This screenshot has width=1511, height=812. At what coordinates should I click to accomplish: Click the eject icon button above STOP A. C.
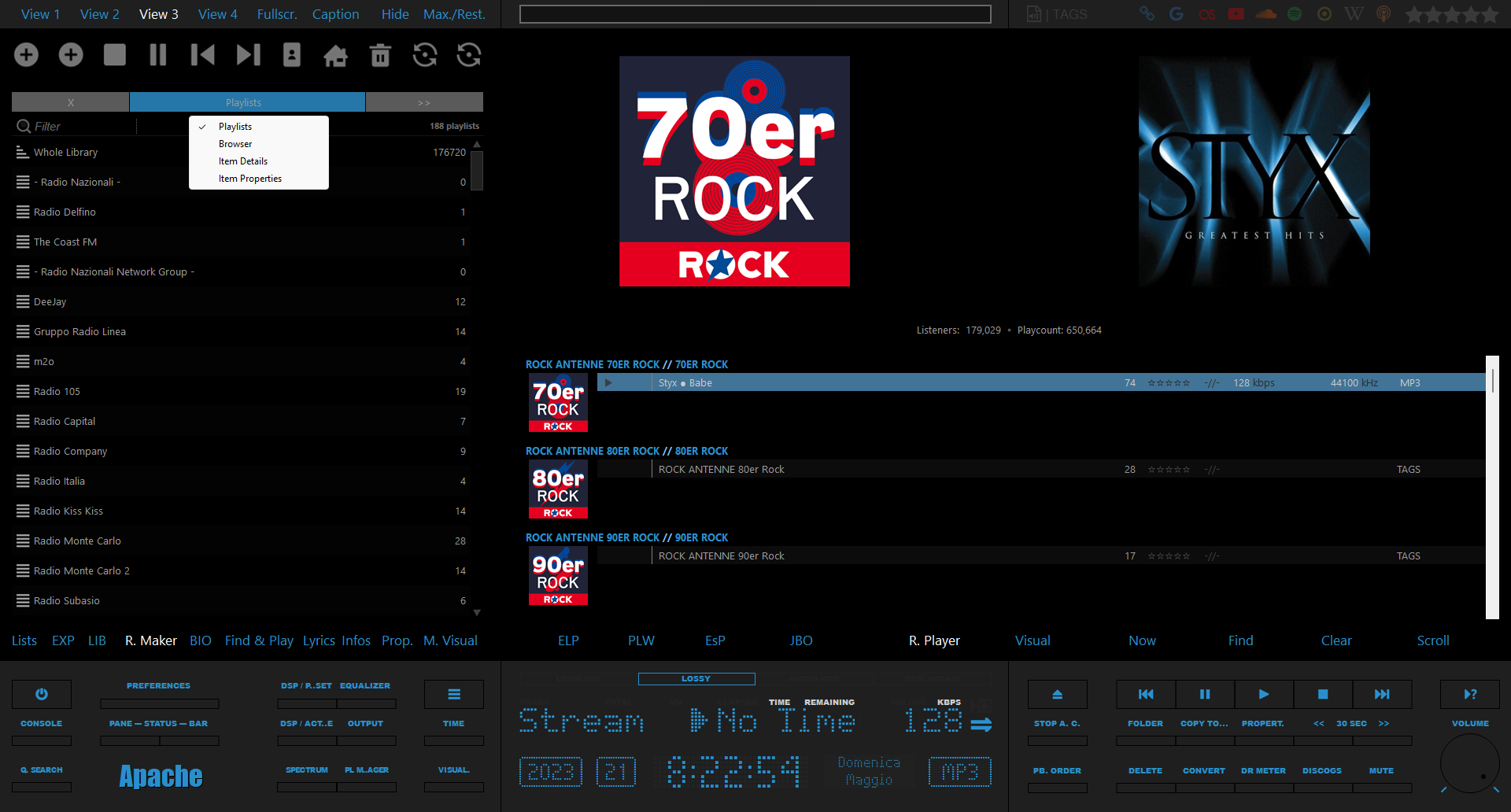[1058, 694]
